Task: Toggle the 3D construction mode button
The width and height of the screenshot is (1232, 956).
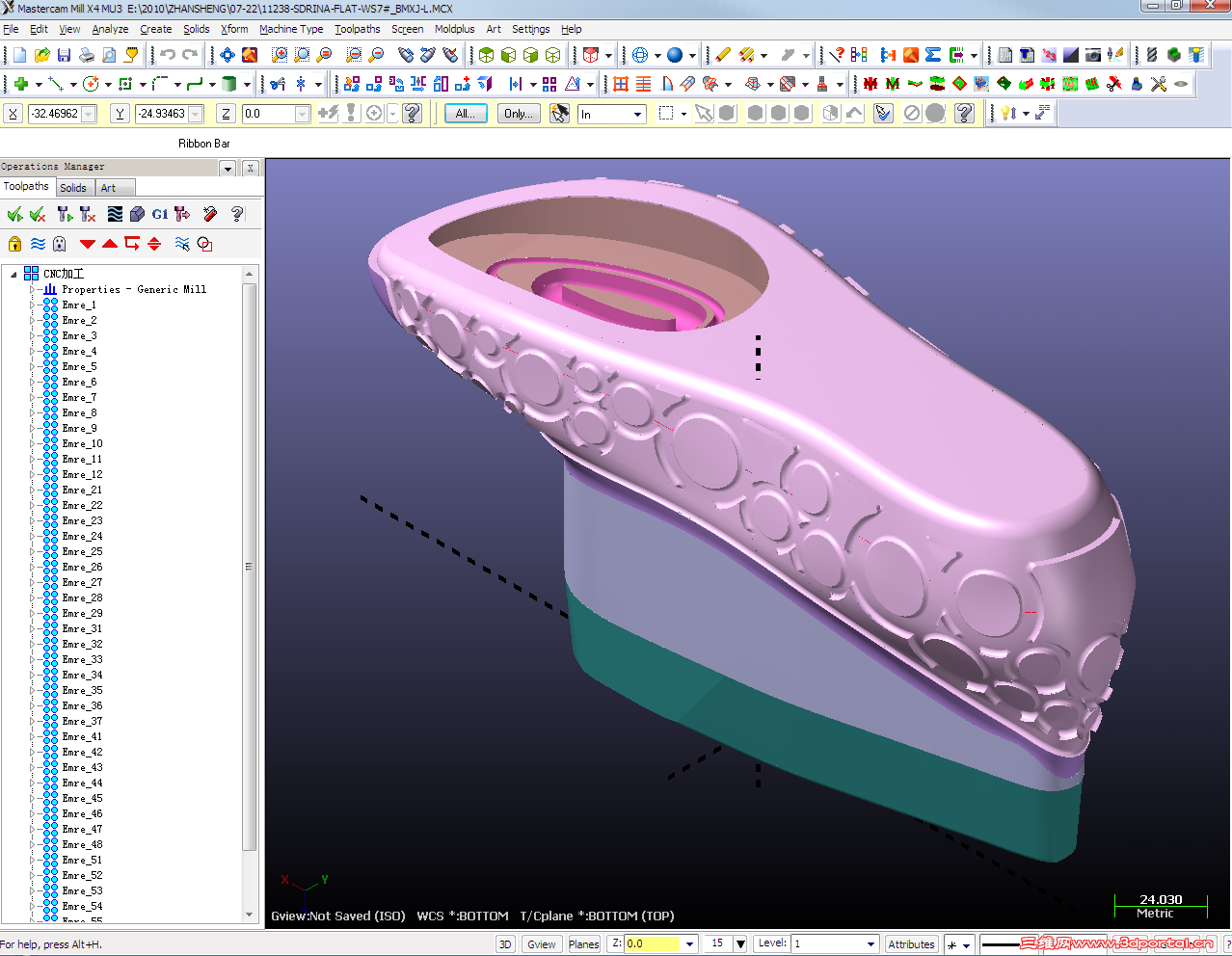Action: (x=505, y=944)
